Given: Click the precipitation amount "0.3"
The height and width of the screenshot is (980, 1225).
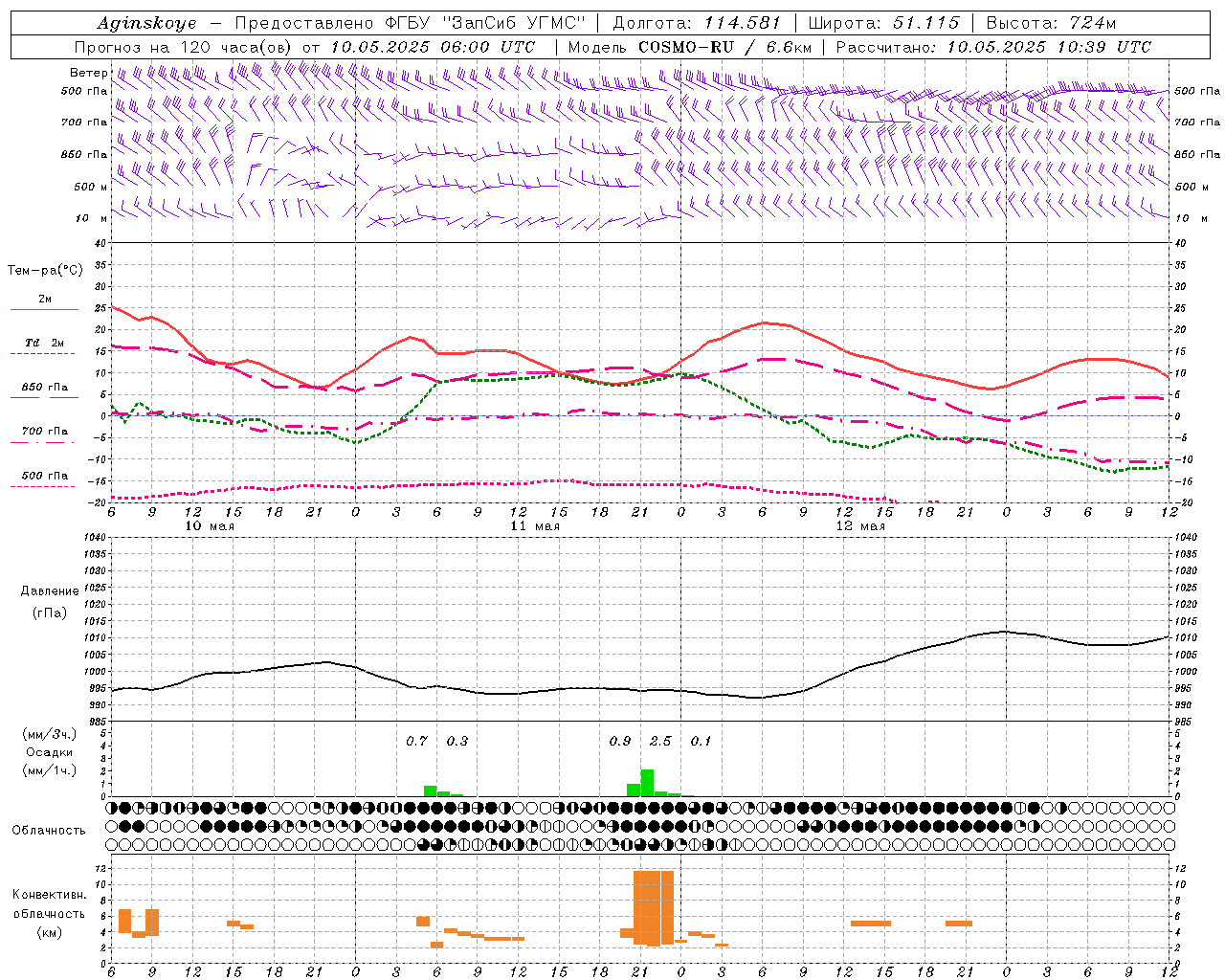Looking at the screenshot, I should click(457, 741).
